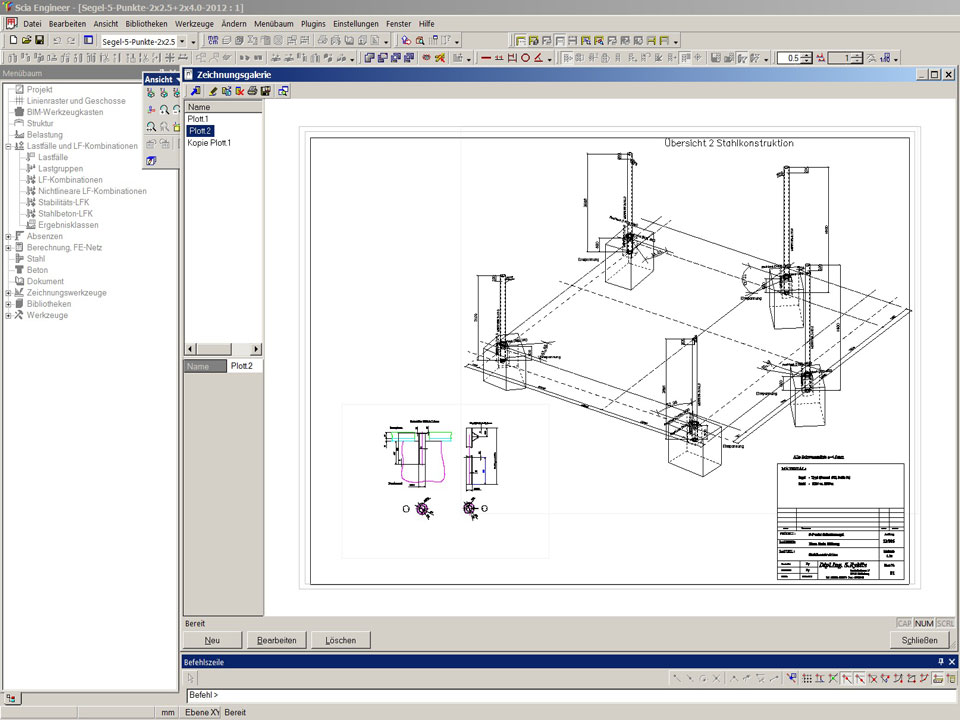Click the pencil edit icon in gallery toolbar
Viewport: 960px width, 720px height.
[214, 91]
